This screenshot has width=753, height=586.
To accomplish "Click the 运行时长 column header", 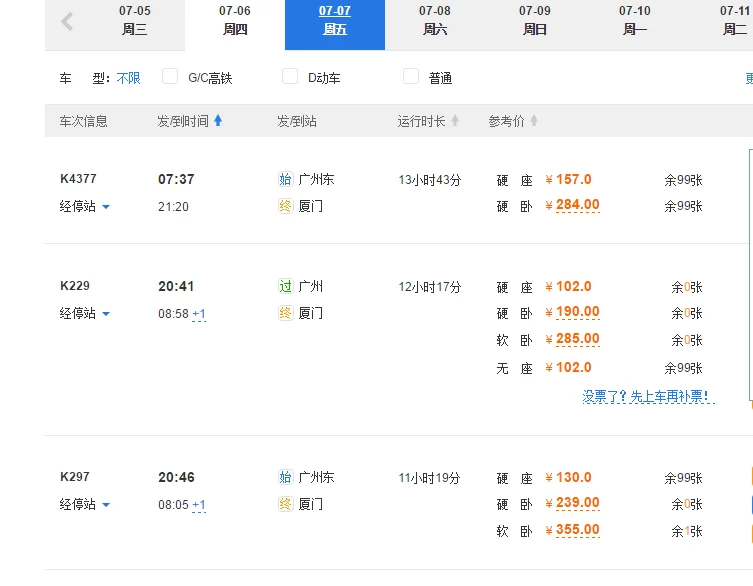I will [x=422, y=121].
